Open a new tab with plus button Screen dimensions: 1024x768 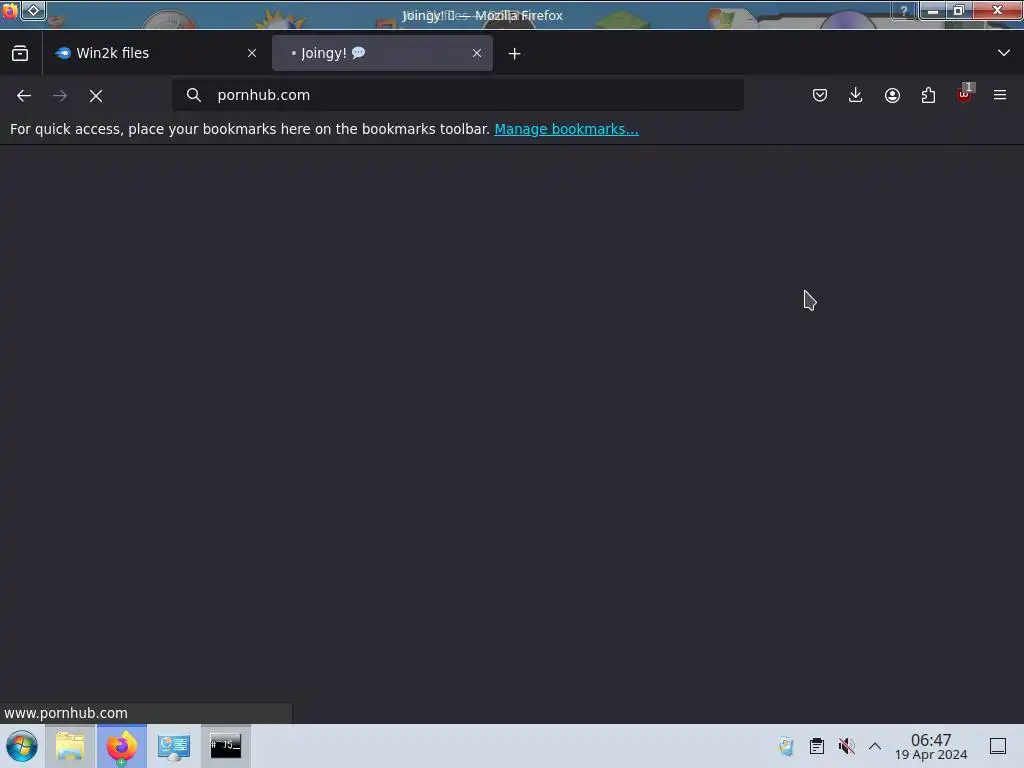tap(515, 54)
